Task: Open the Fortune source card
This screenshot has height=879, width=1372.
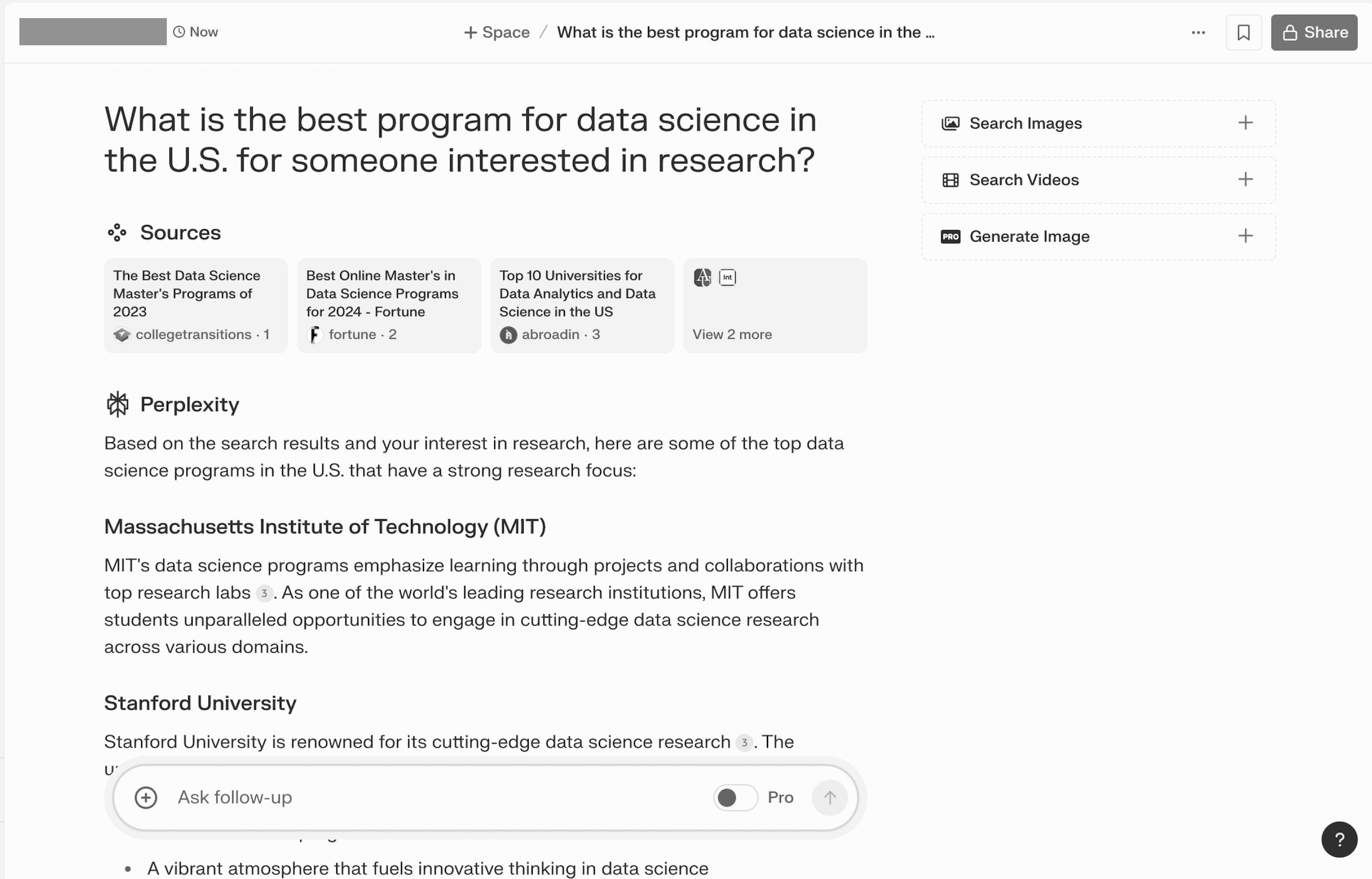Action: (388, 306)
